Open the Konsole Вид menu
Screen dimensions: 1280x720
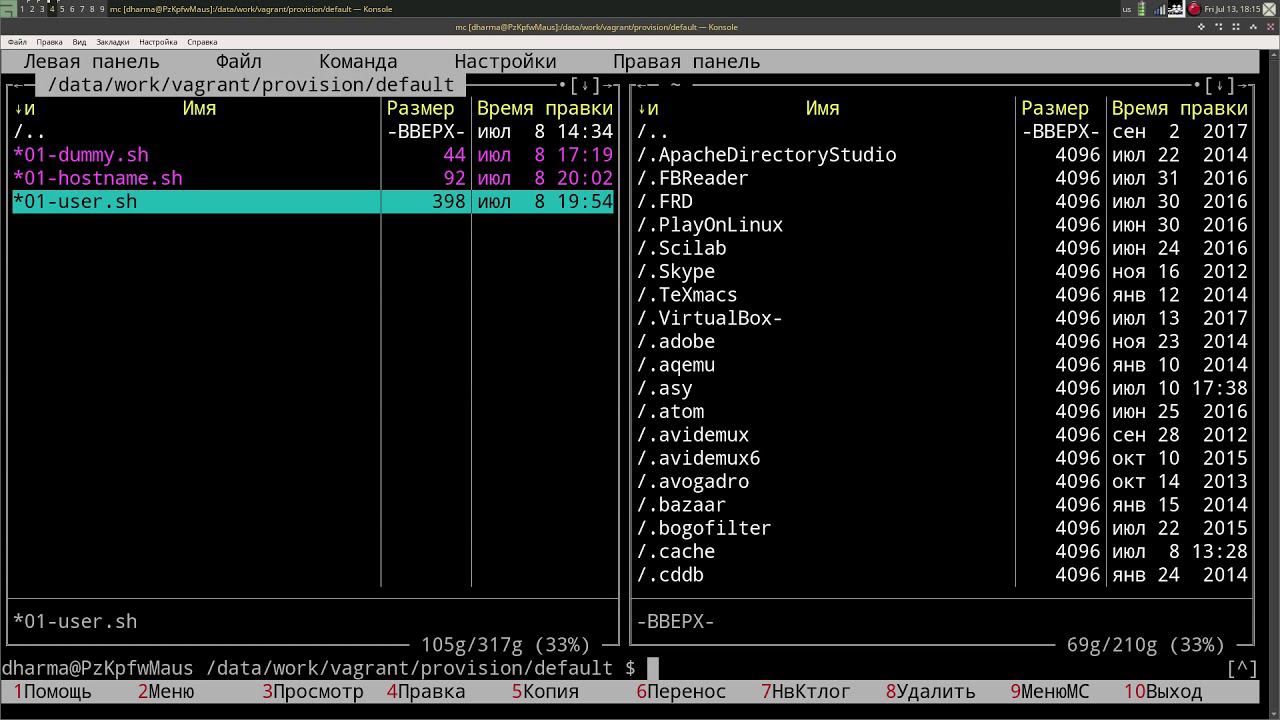pos(79,42)
